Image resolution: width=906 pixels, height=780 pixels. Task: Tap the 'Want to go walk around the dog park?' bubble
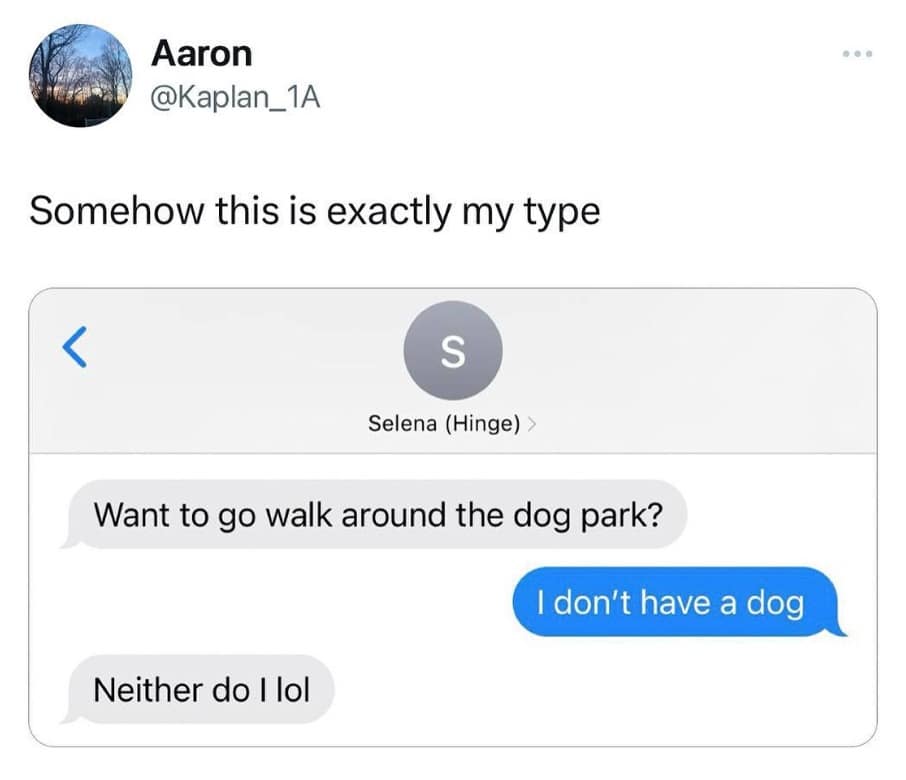click(x=376, y=514)
